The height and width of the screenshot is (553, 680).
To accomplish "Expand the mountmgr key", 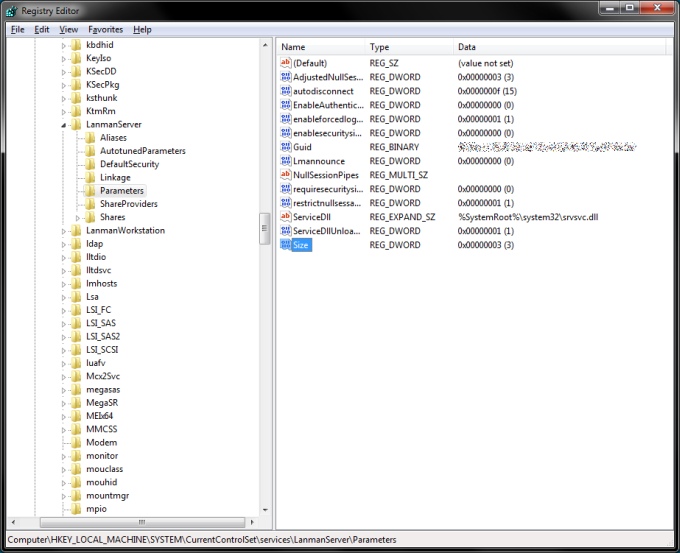I will click(x=64, y=496).
